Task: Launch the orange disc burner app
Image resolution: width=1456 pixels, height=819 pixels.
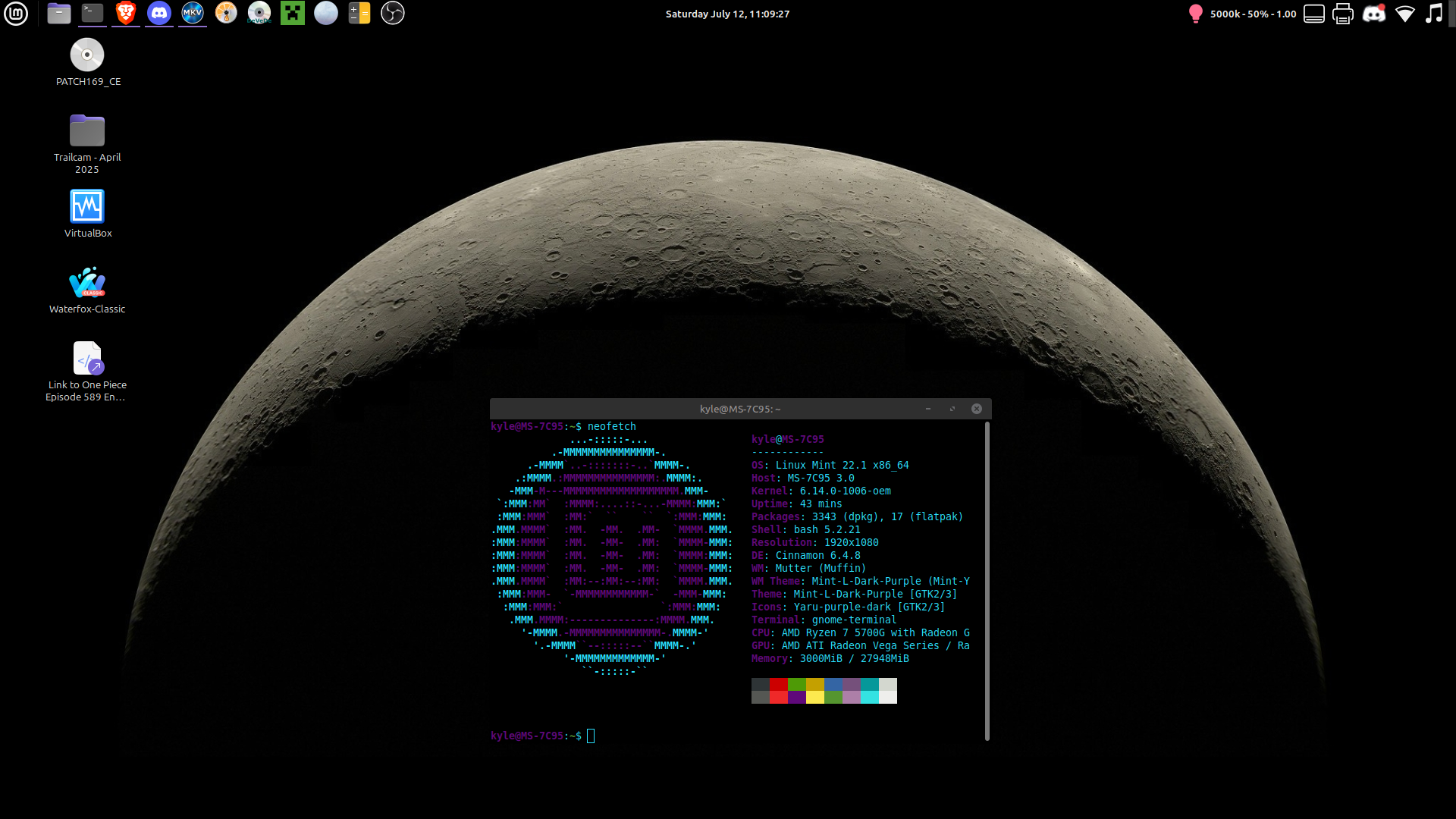Action: [226, 13]
